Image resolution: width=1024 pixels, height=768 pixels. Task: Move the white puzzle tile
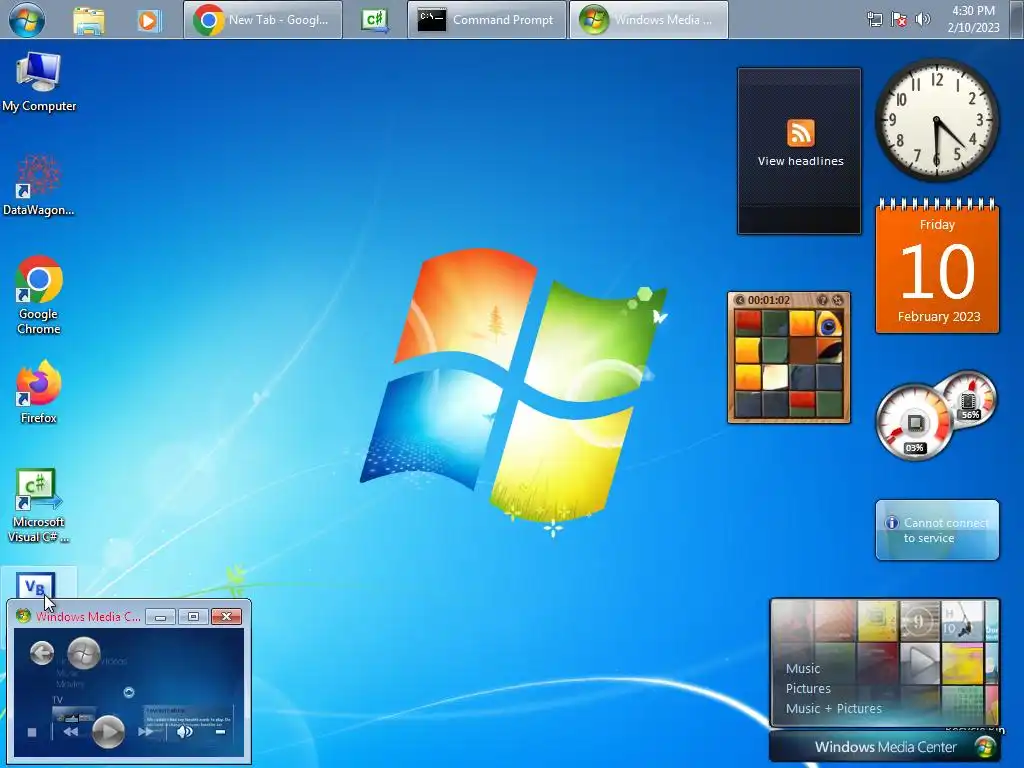[775, 377]
